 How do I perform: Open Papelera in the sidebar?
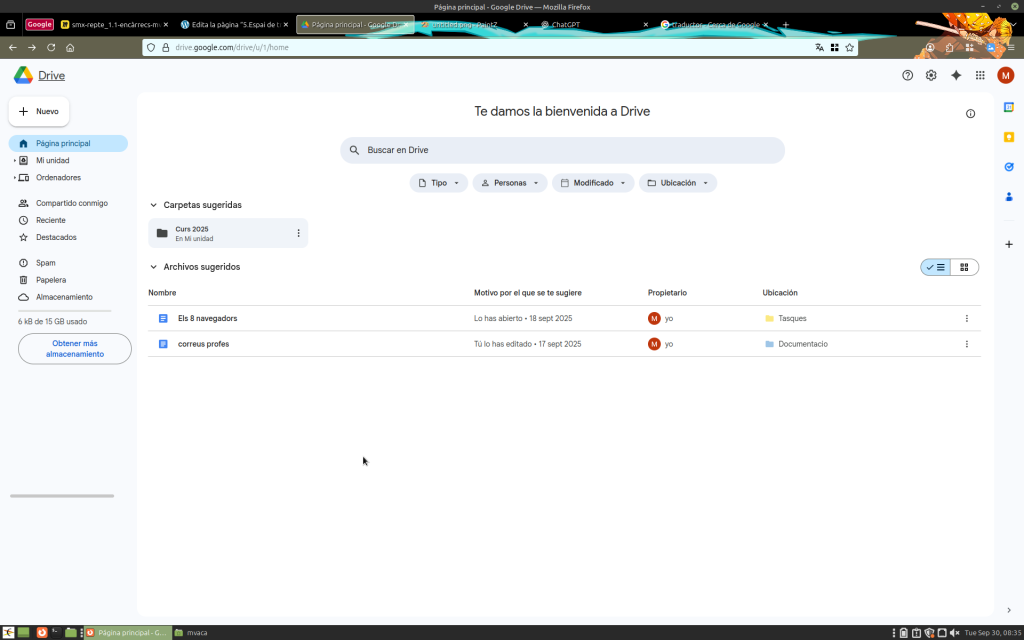(51, 280)
